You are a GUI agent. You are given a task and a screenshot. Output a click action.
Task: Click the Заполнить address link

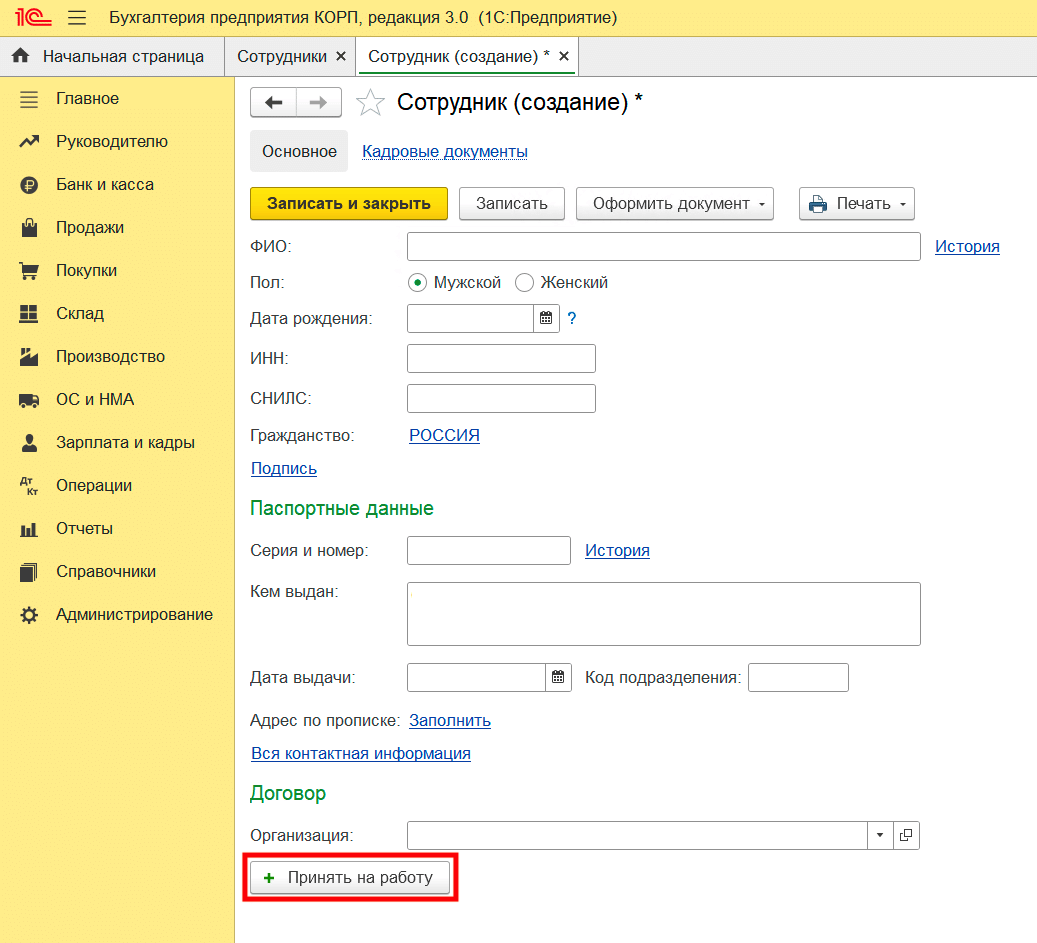click(450, 720)
